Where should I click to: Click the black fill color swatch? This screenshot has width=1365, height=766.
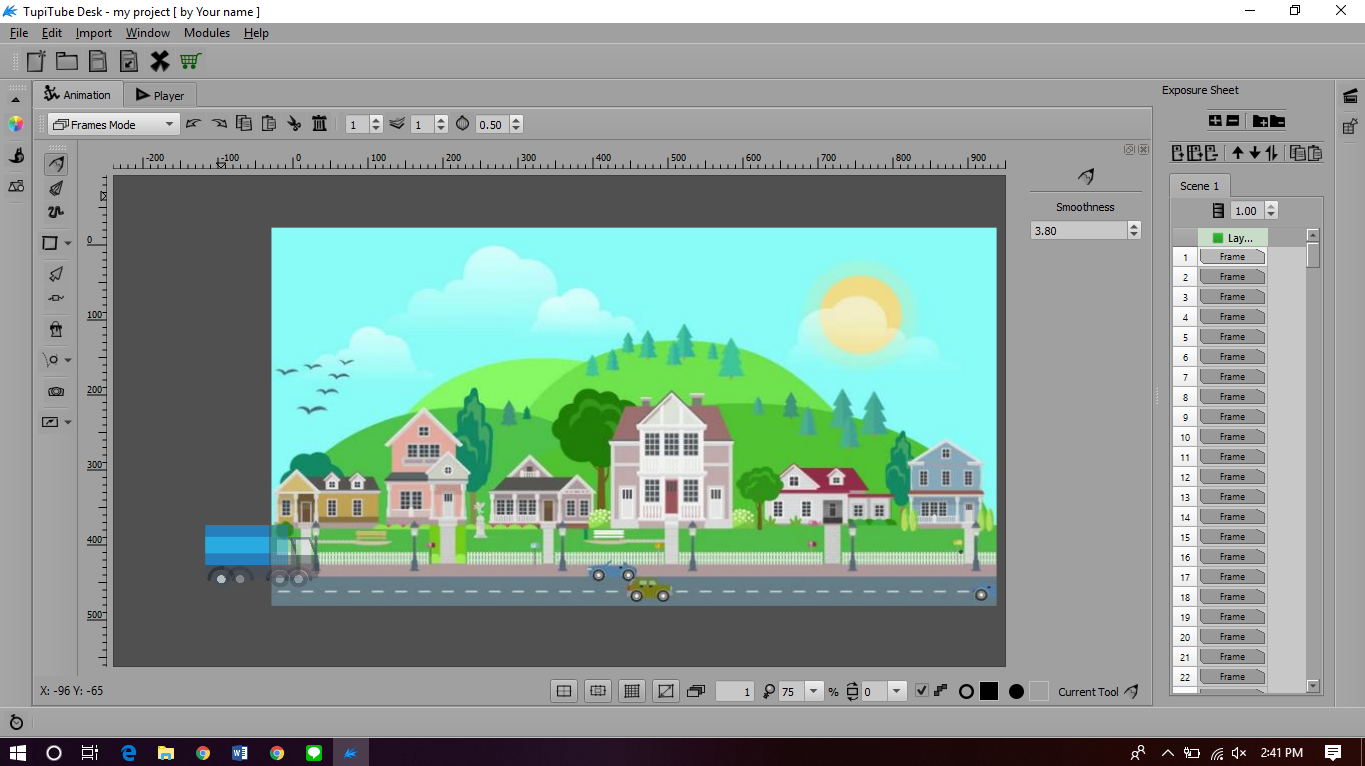coord(989,691)
